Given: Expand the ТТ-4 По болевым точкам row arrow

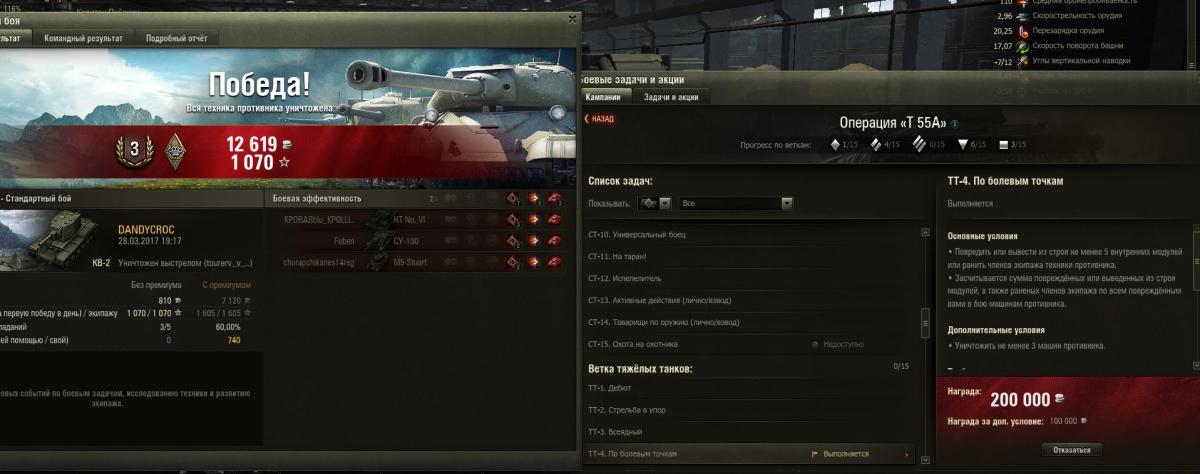Looking at the screenshot, I should click(x=907, y=454).
